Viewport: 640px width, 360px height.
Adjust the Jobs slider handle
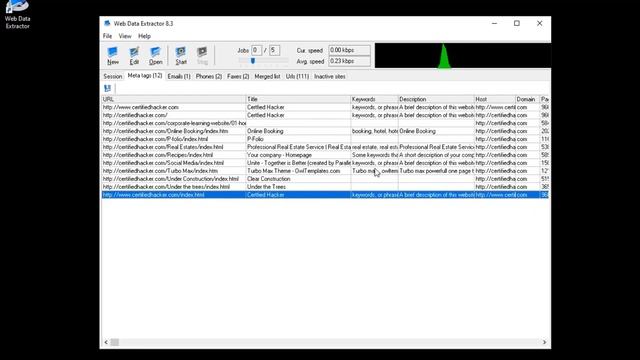pyautogui.click(x=253, y=61)
